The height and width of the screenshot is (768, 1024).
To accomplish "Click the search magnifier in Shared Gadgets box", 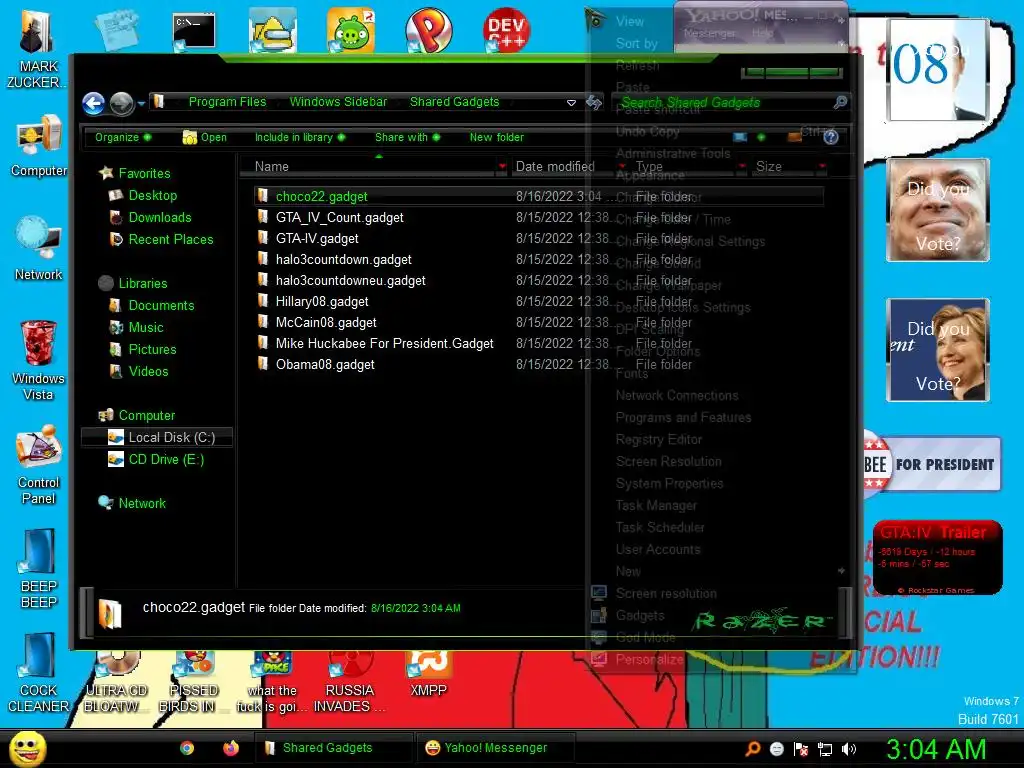I will tap(840, 102).
